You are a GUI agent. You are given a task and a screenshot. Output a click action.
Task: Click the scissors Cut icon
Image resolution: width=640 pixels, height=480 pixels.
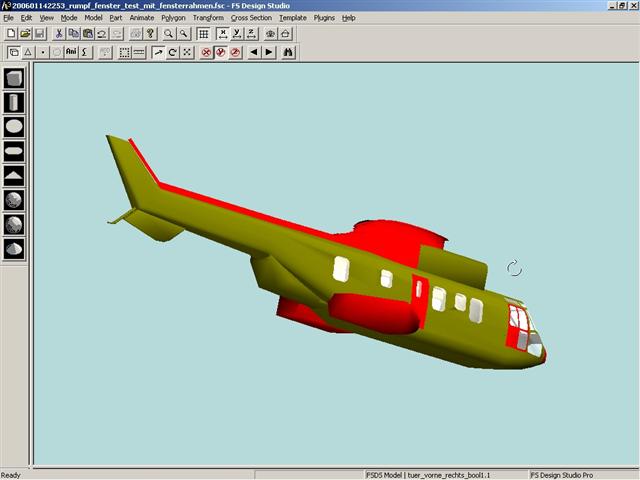[x=59, y=34]
